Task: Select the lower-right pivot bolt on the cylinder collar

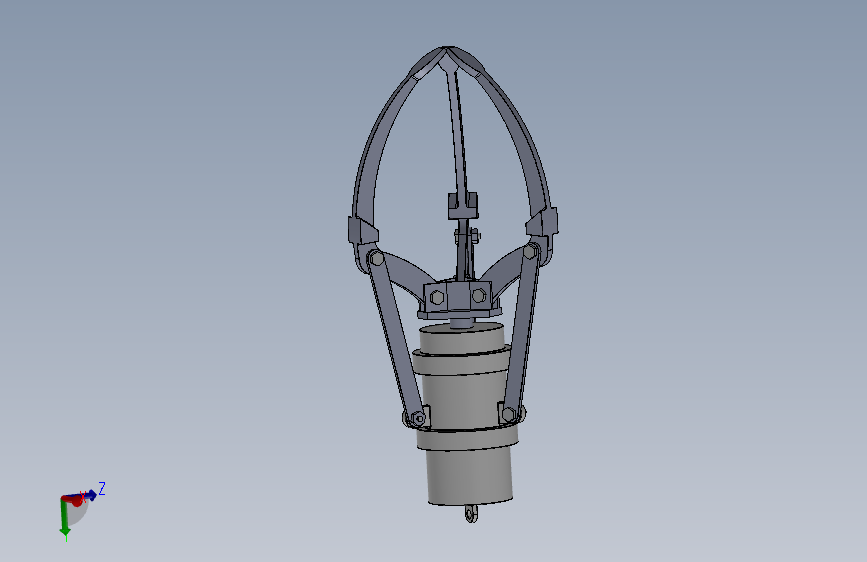Action: click(x=508, y=414)
